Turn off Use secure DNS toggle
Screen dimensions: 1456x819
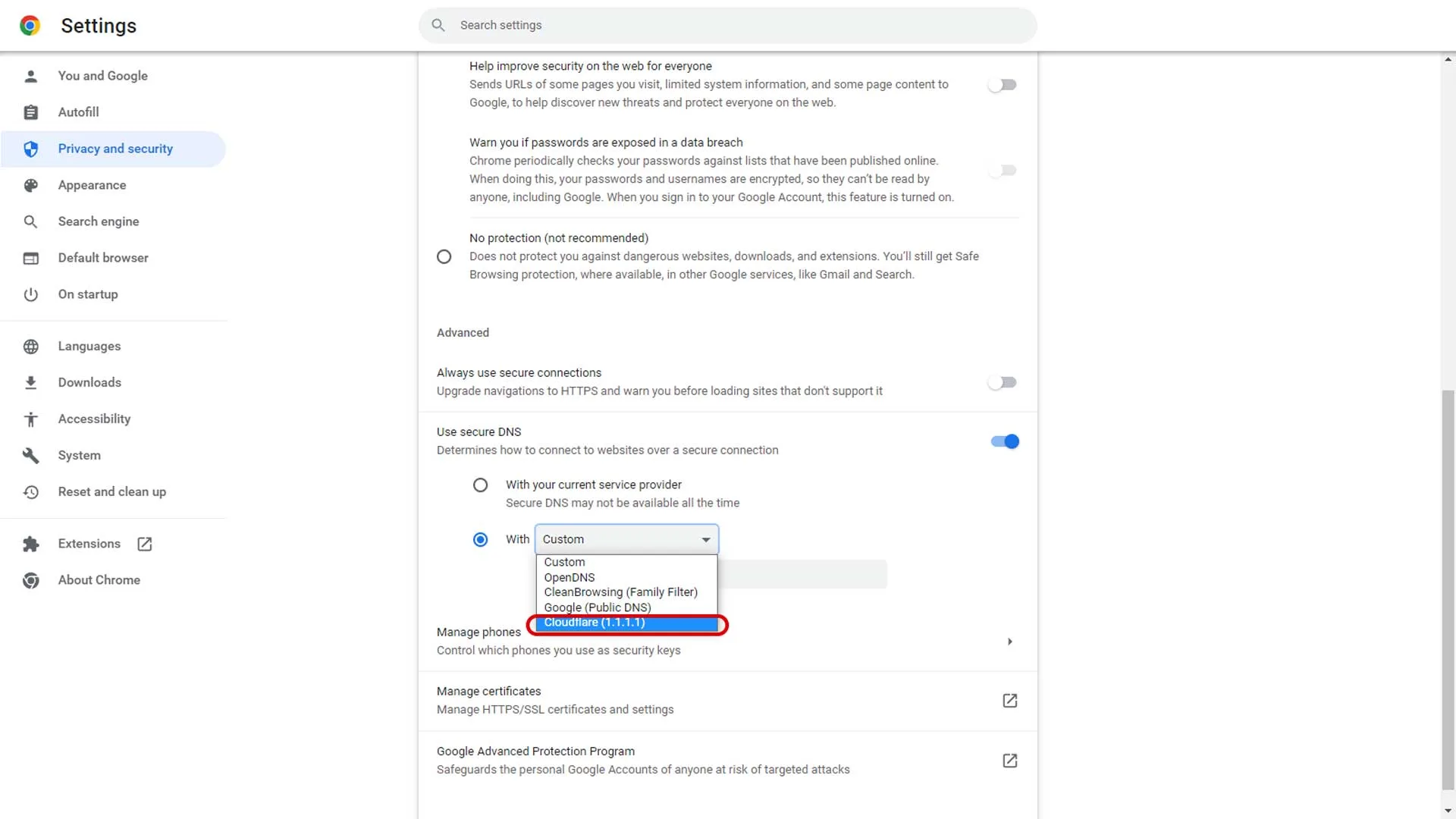pyautogui.click(x=1005, y=441)
